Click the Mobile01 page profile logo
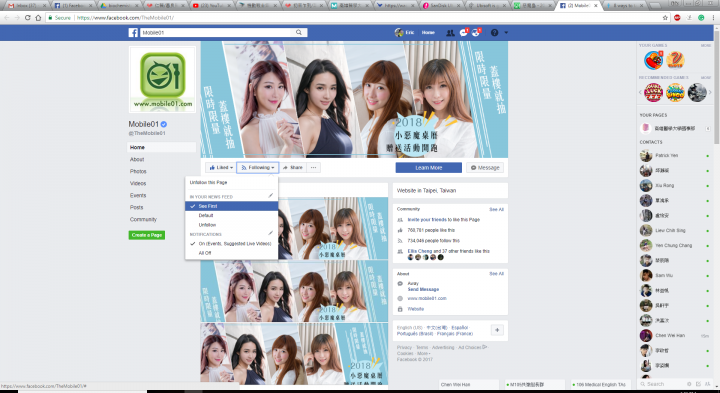Screen dimensions: 720x393 click(x=163, y=79)
